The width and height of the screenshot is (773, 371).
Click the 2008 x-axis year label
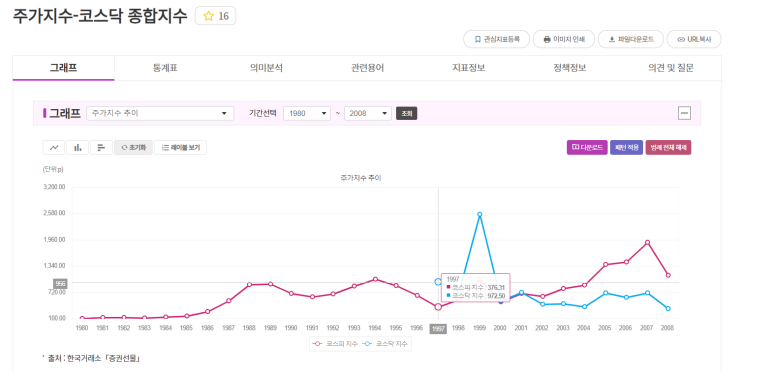668,328
